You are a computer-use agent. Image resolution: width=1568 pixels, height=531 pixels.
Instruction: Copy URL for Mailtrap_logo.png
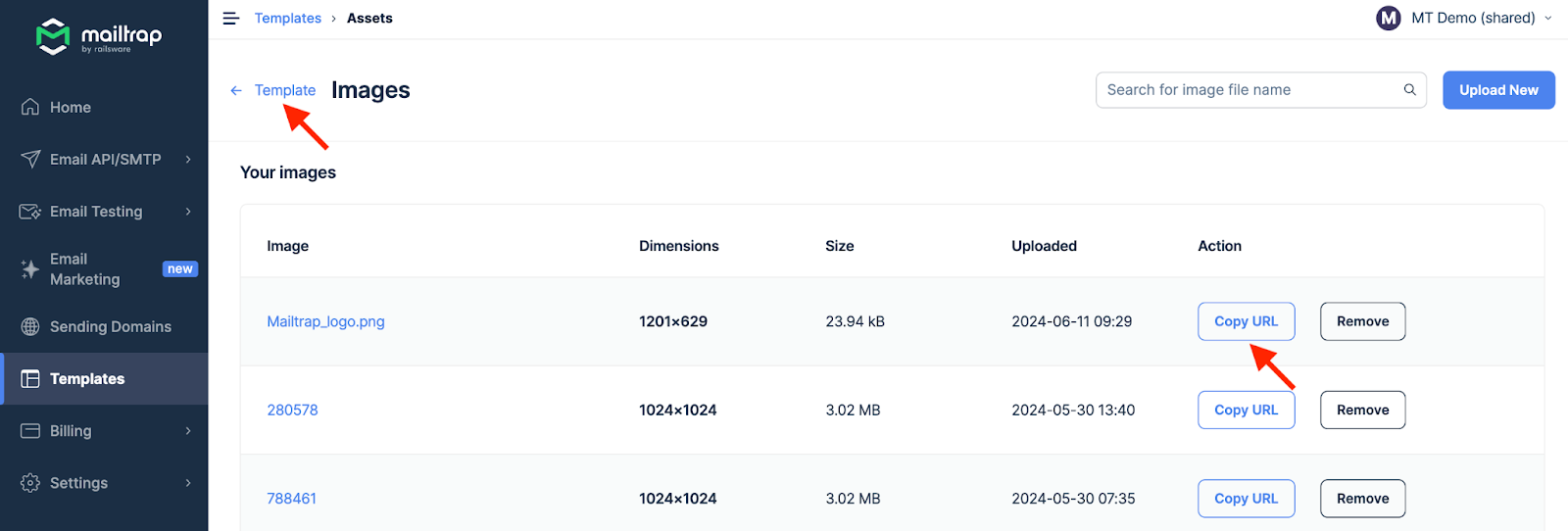click(1246, 321)
